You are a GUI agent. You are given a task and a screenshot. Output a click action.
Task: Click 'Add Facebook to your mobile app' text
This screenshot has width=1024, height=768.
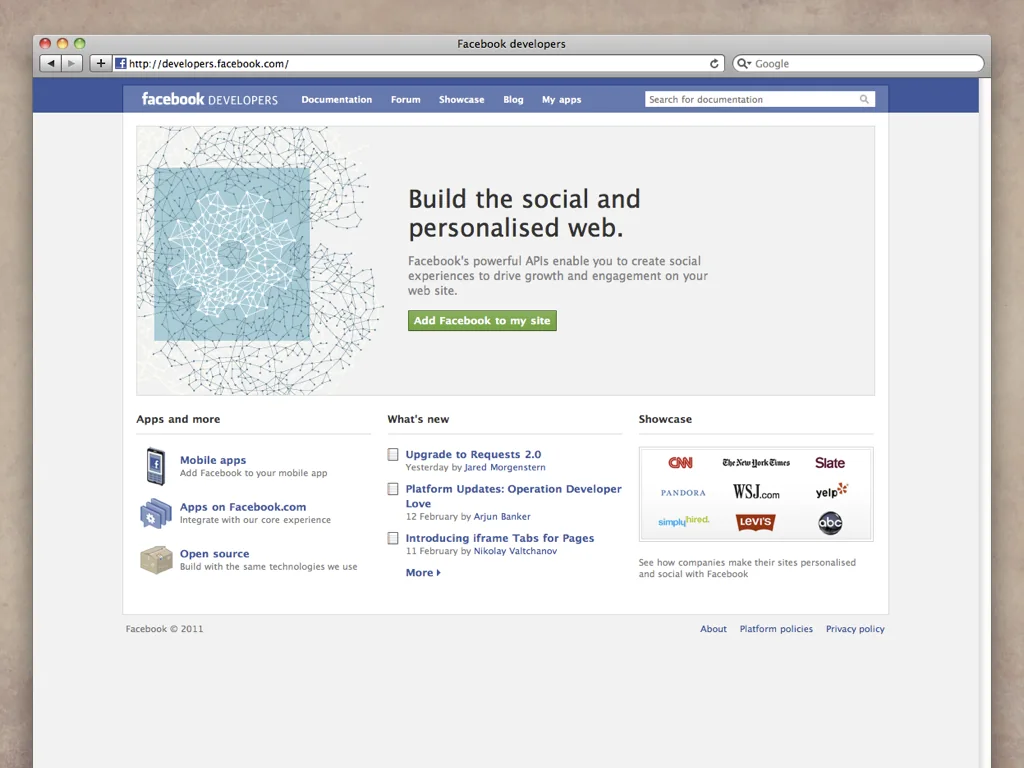253,473
